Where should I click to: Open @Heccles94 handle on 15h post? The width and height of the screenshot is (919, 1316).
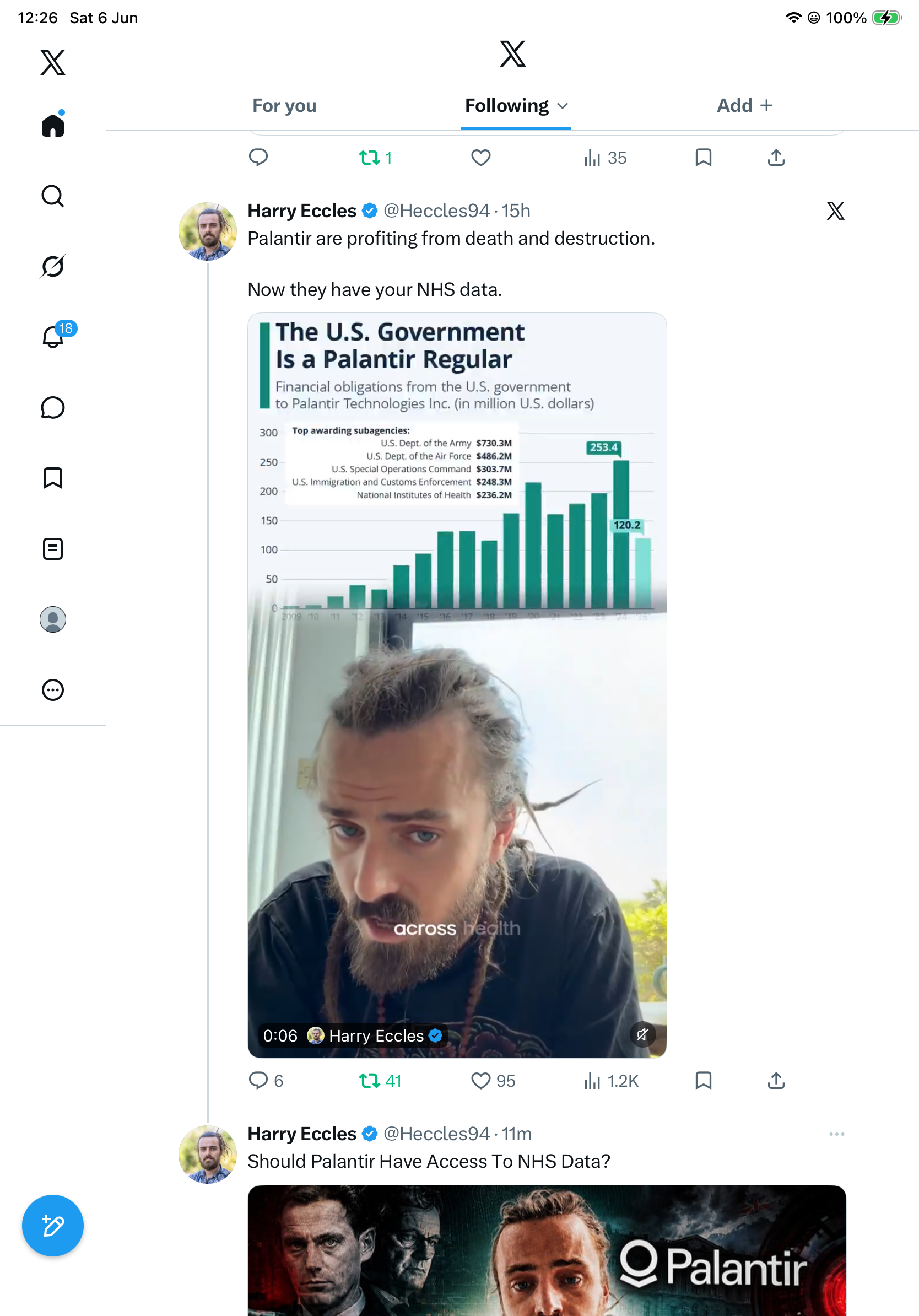coord(436,211)
